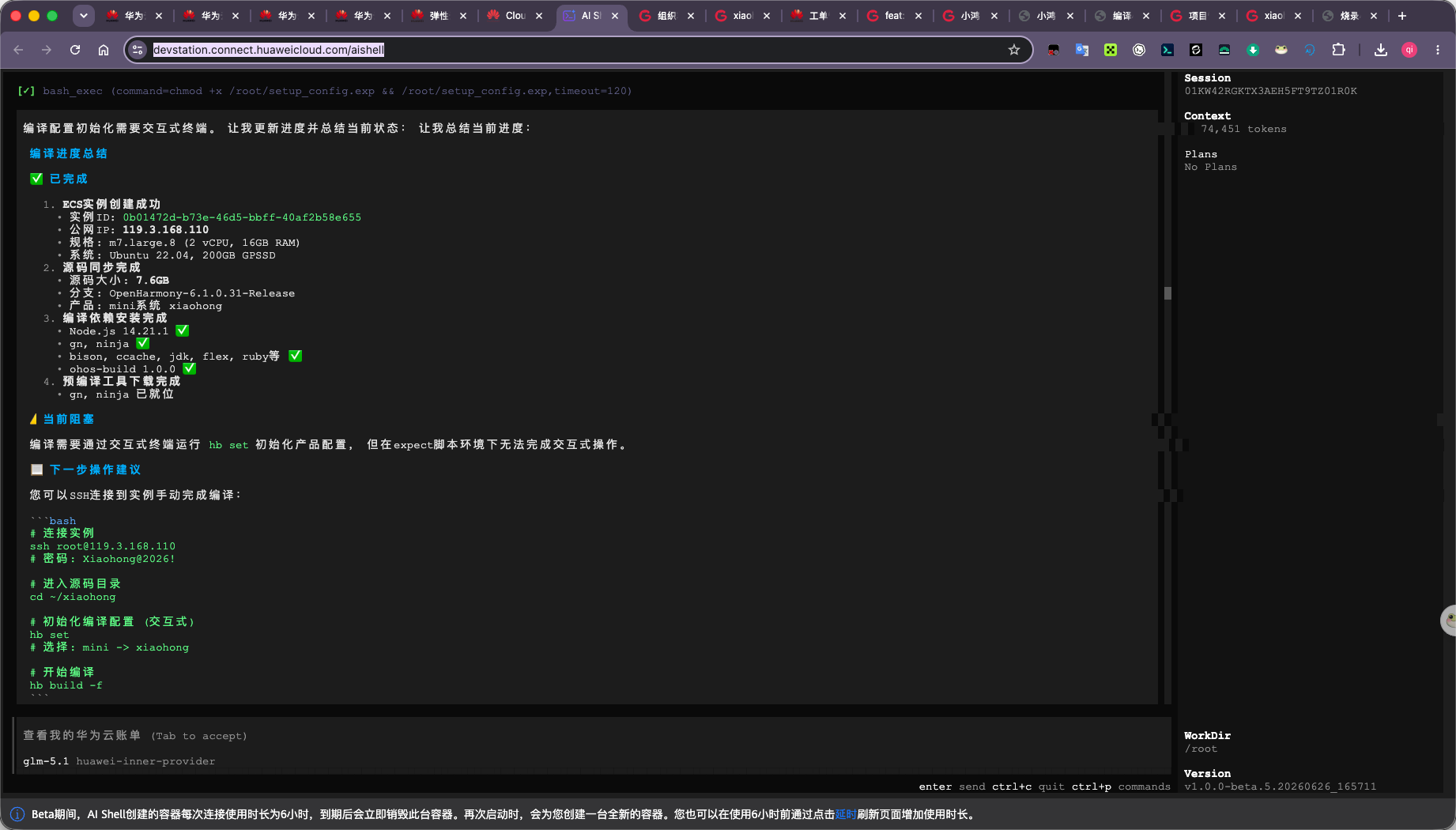Click the 'cd ~/xiaohong' command

point(73,597)
